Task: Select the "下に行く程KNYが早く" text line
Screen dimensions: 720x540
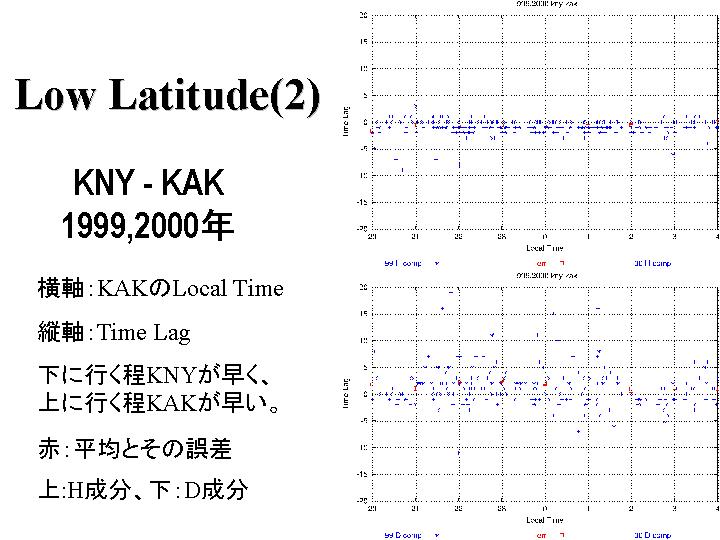Action: pyautogui.click(x=155, y=375)
